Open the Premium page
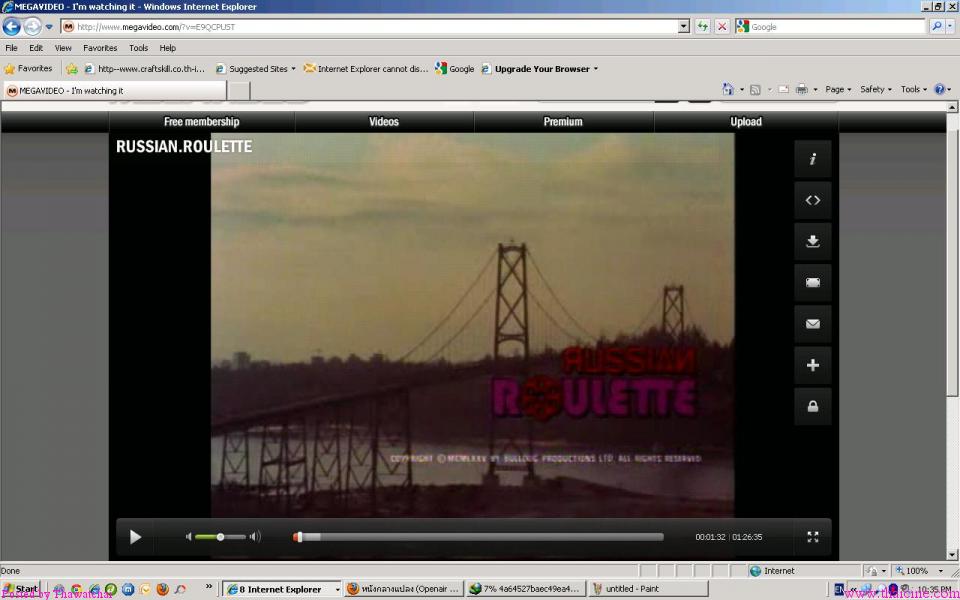Screen dimensions: 960x600 (563, 121)
